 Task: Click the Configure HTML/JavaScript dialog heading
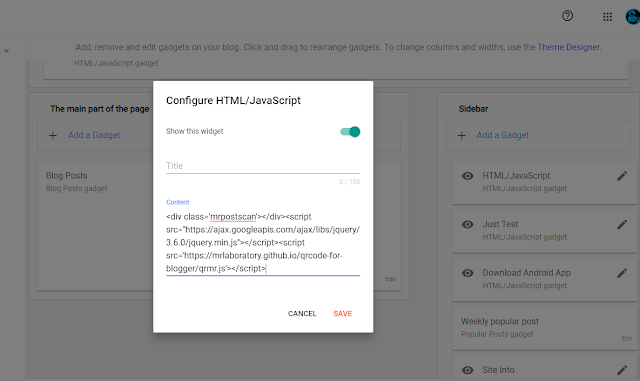[x=233, y=100]
